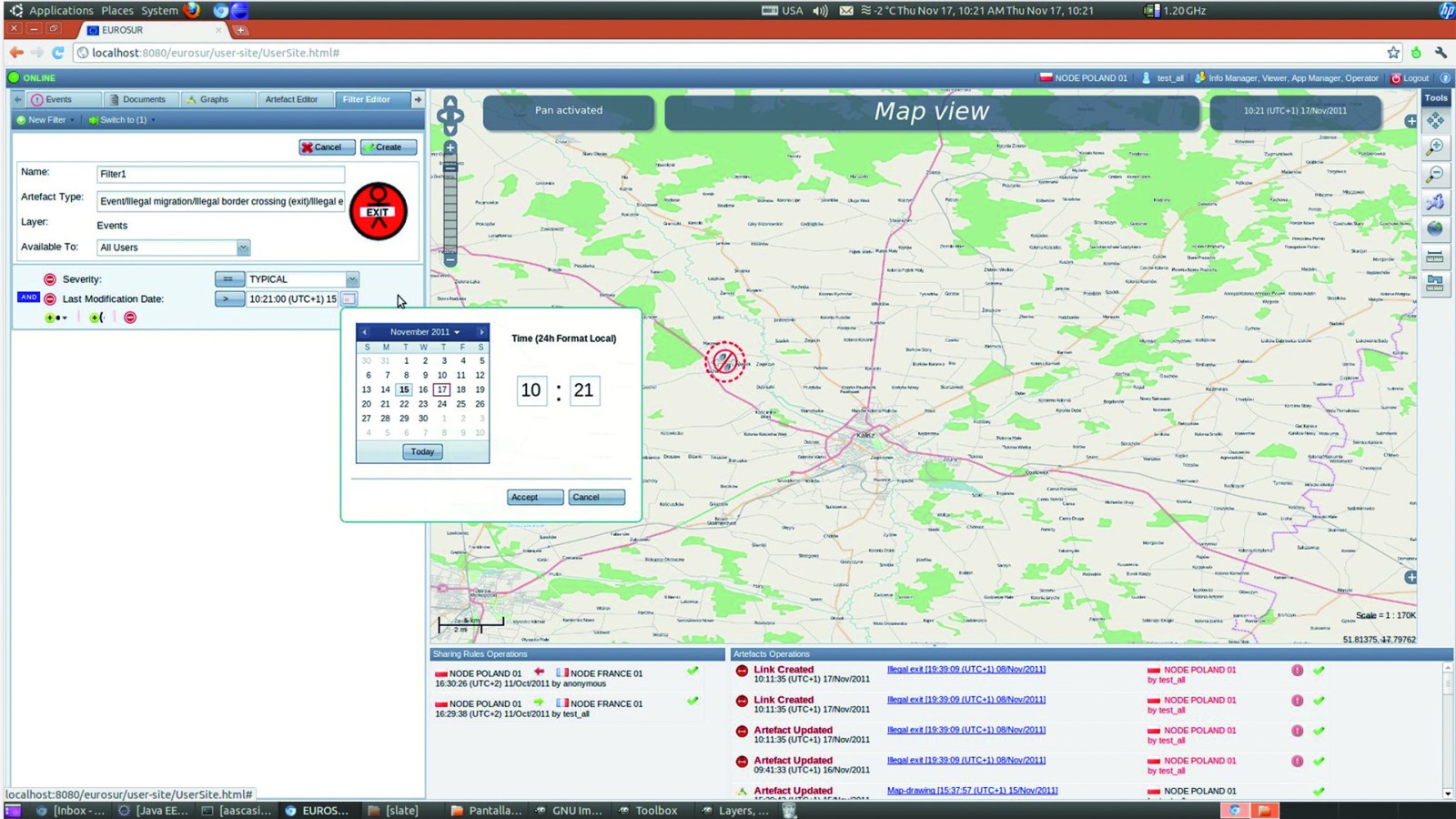The height and width of the screenshot is (819, 1456).
Task: Click the globe full-extent tool
Action: click(1435, 228)
